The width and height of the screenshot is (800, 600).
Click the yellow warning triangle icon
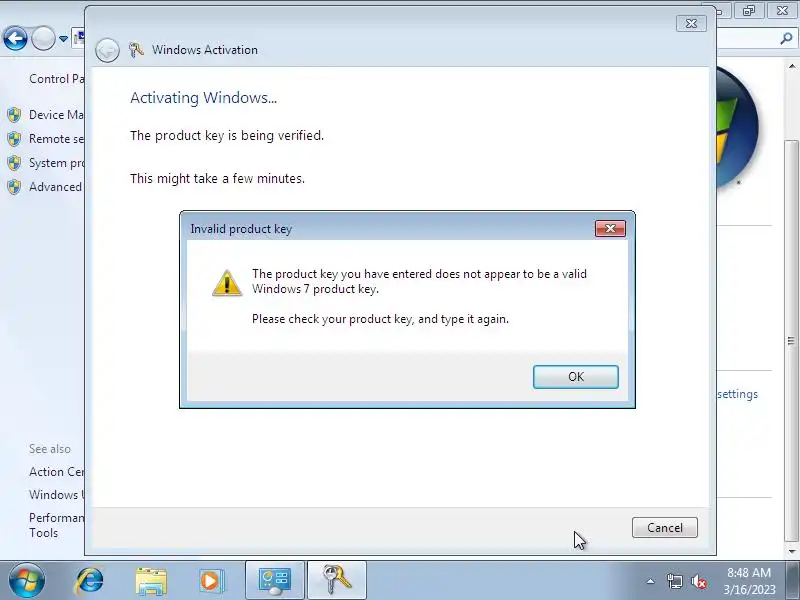(227, 283)
